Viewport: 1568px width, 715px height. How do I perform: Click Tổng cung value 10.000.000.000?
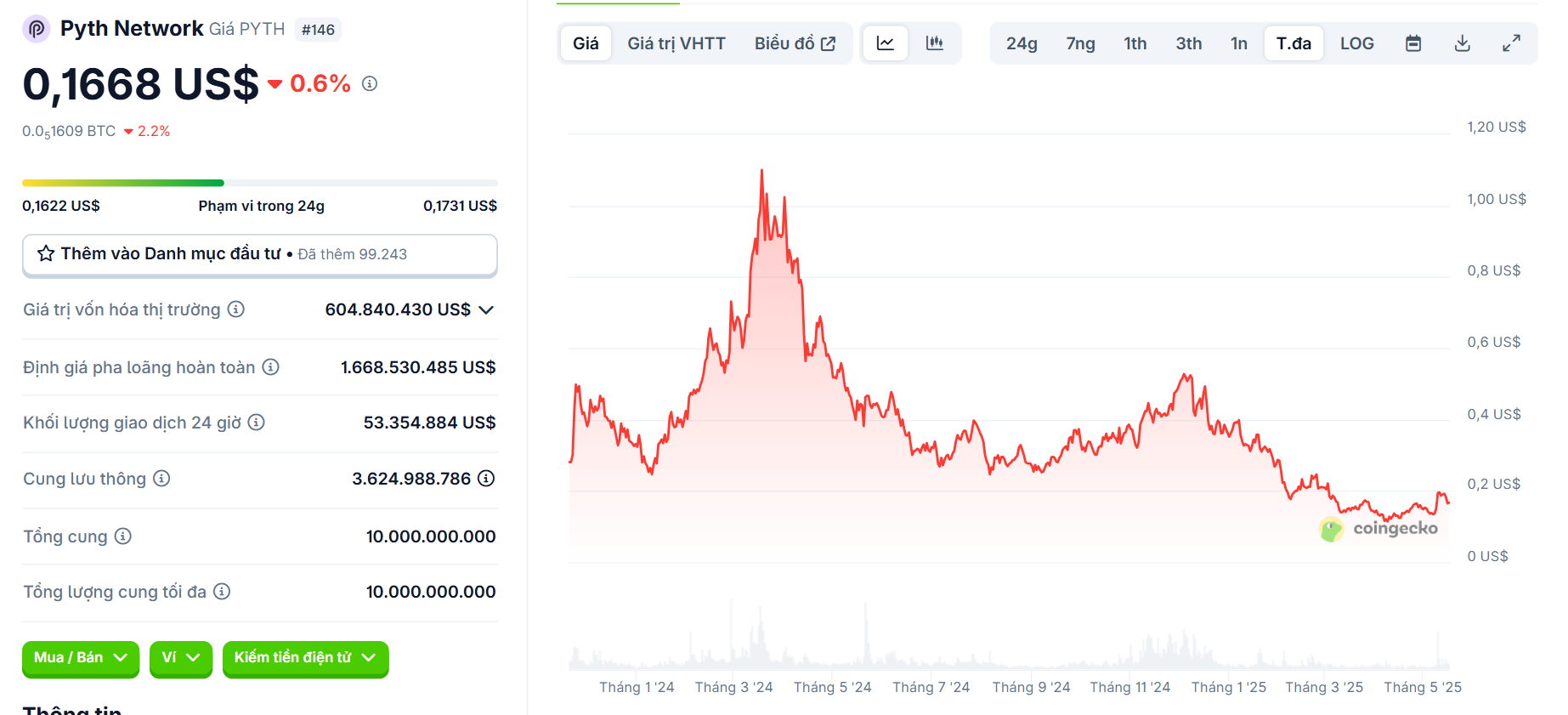[431, 536]
